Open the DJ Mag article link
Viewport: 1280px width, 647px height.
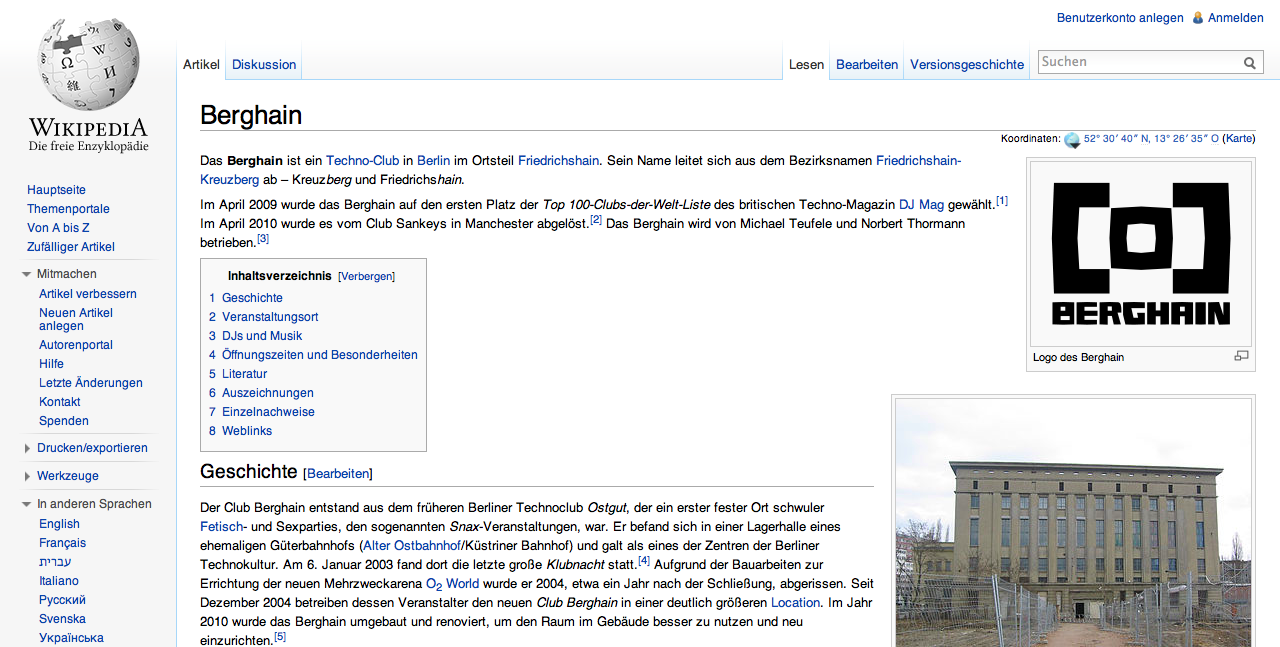pos(921,204)
